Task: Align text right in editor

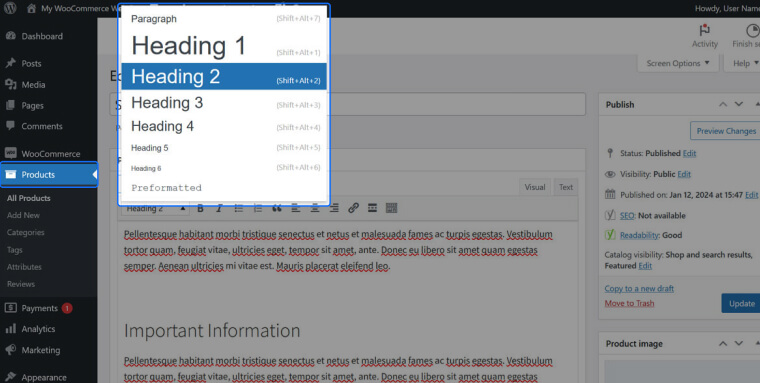Action: pyautogui.click(x=334, y=208)
